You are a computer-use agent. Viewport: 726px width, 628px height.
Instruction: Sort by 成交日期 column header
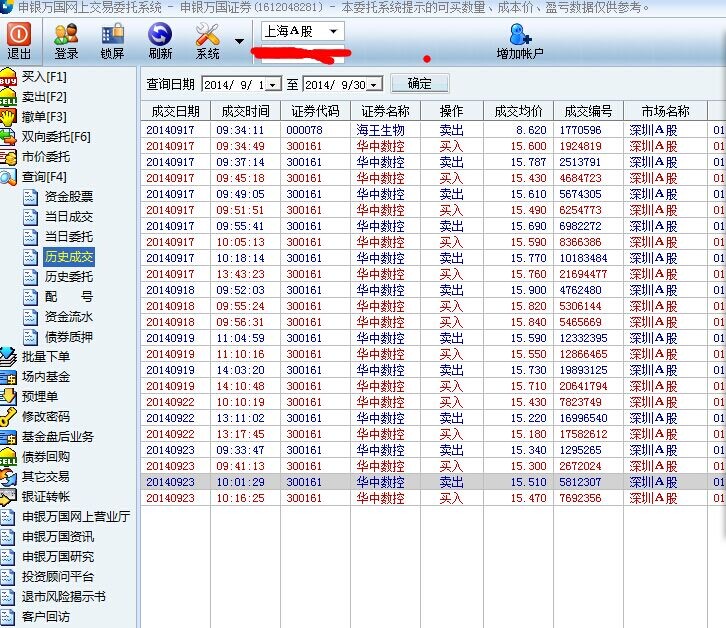(175, 111)
